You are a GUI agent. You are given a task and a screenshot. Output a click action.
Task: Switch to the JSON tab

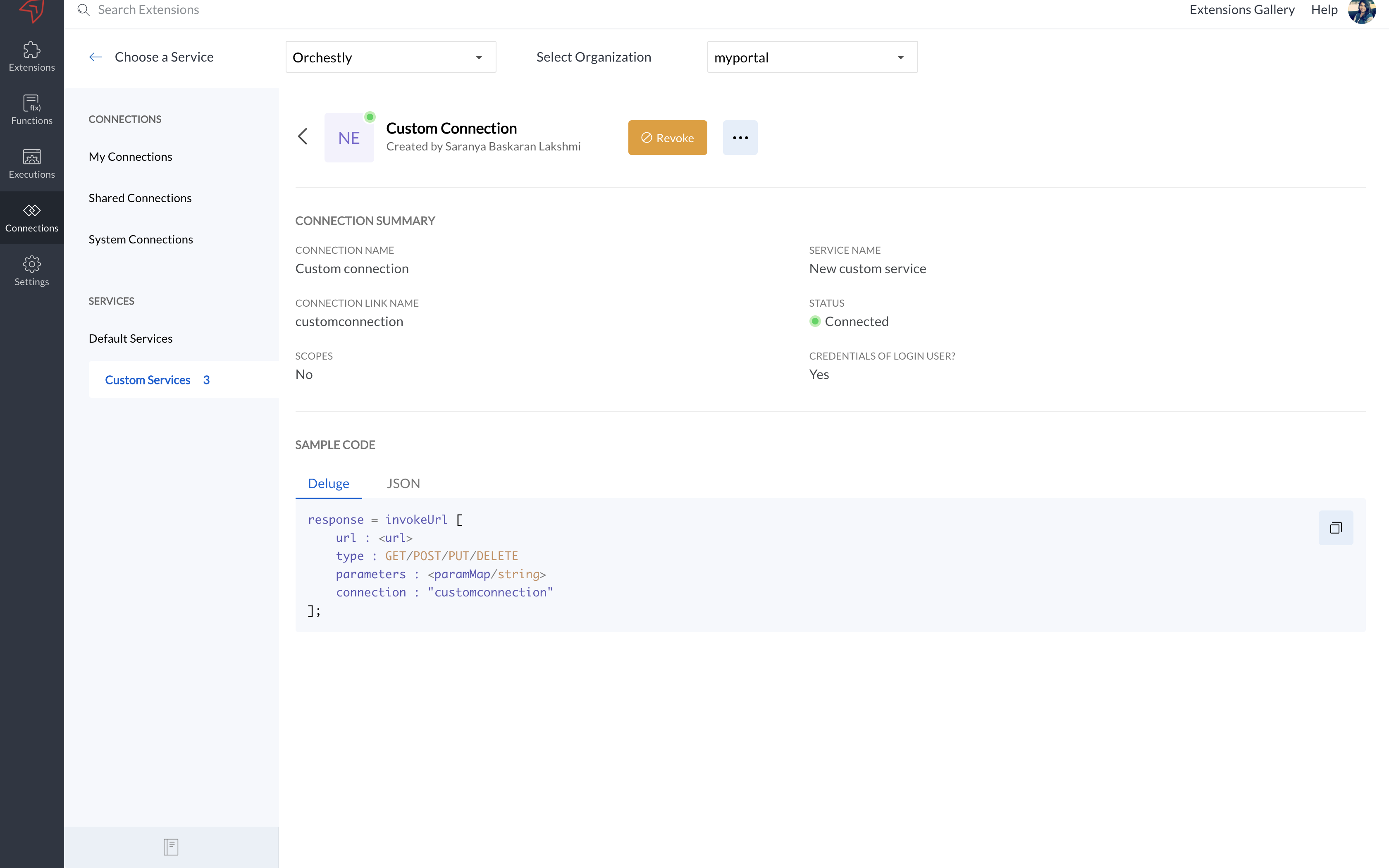(403, 483)
